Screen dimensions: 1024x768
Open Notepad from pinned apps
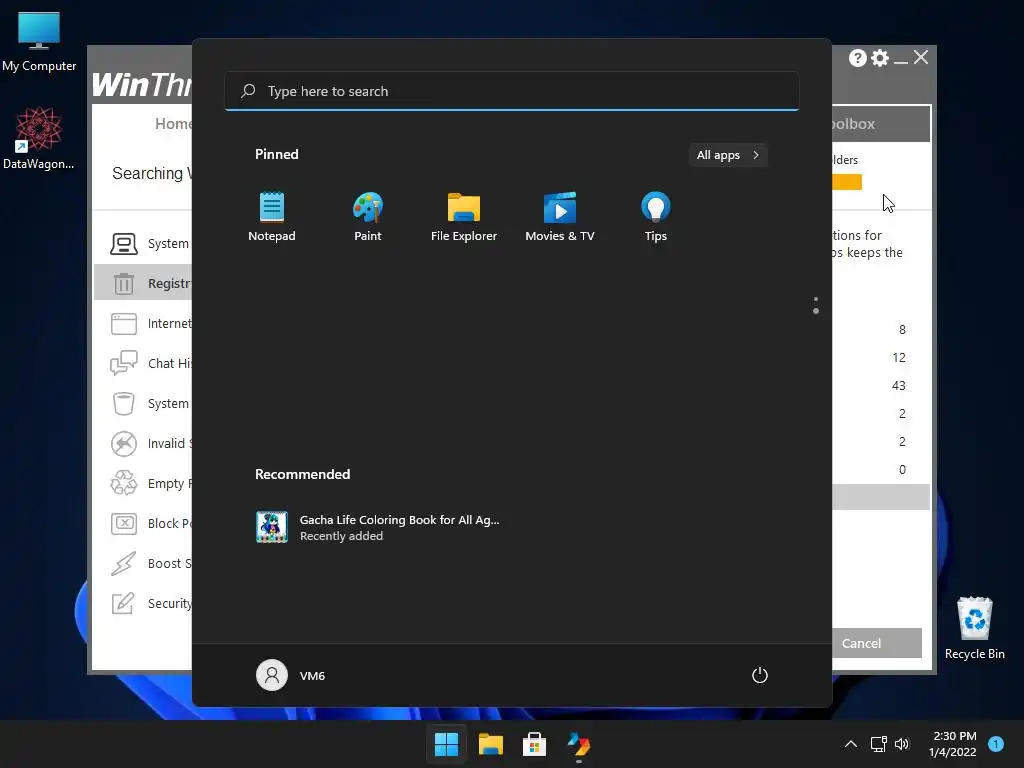click(272, 217)
